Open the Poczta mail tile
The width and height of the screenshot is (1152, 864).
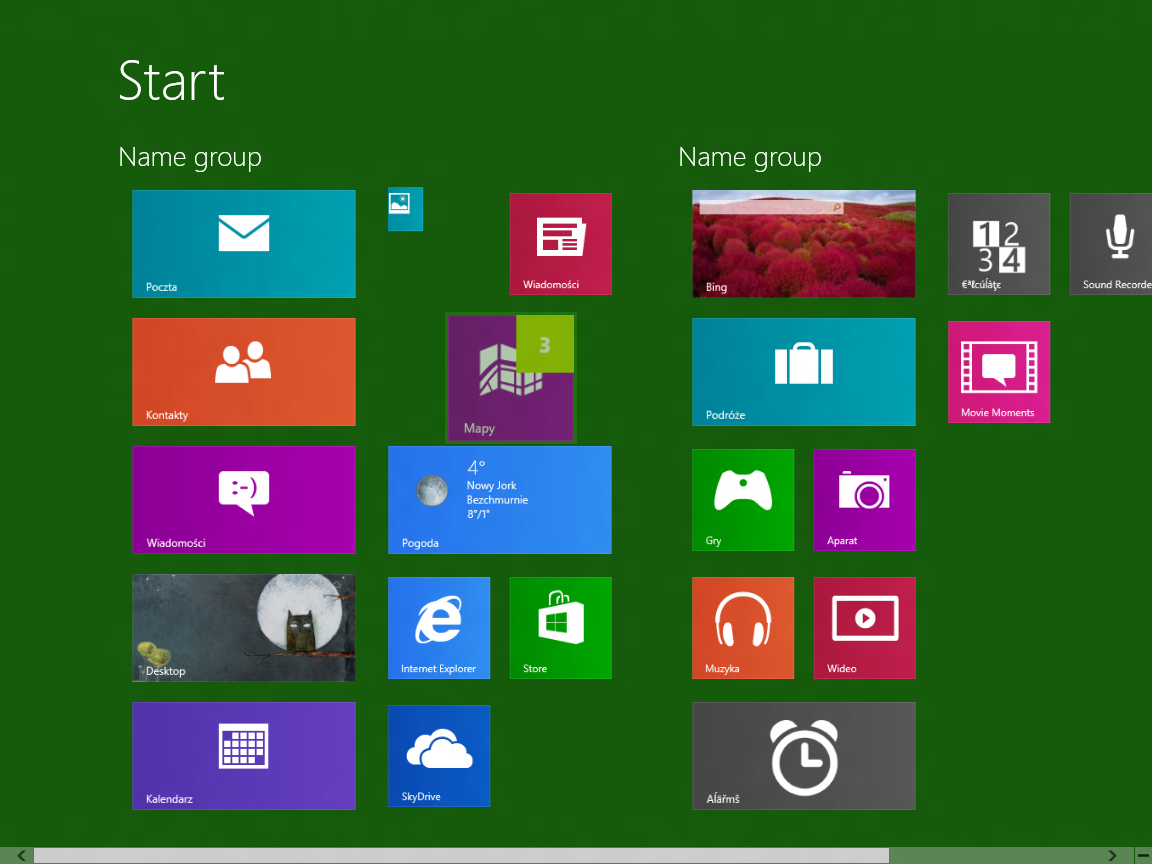click(x=244, y=244)
